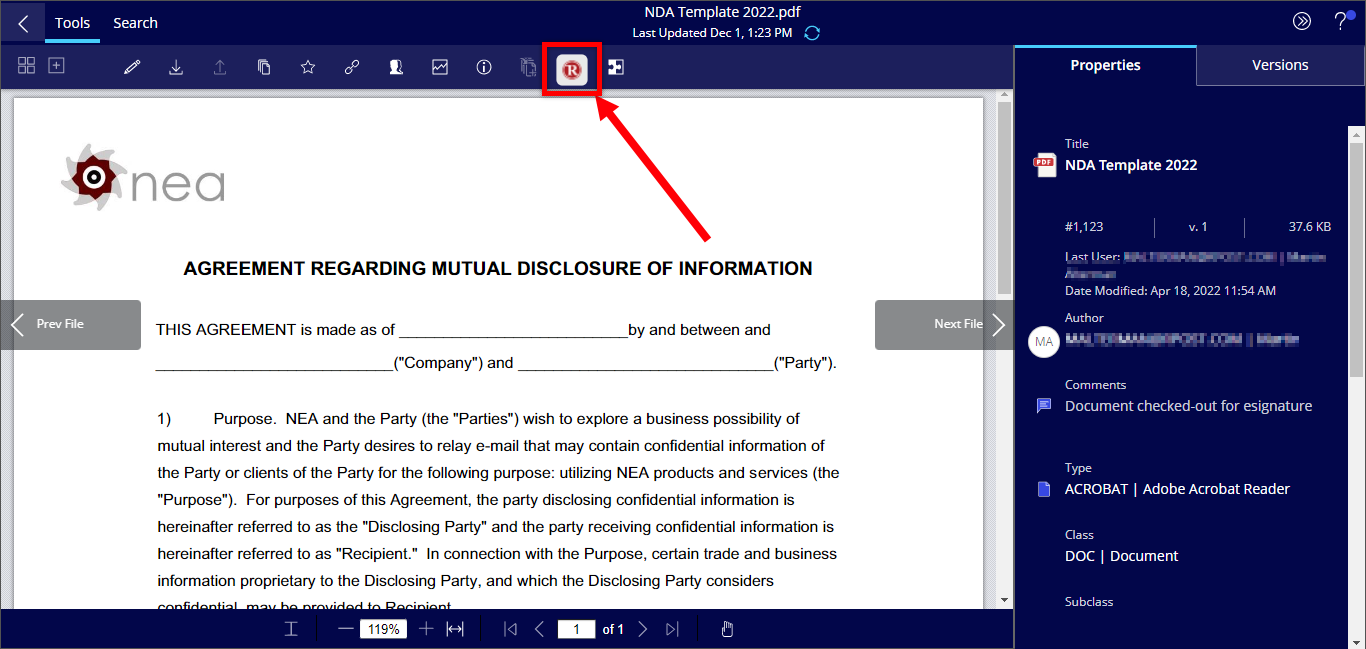Click the 119% zoom level field
The image size is (1366, 649).
click(383, 629)
